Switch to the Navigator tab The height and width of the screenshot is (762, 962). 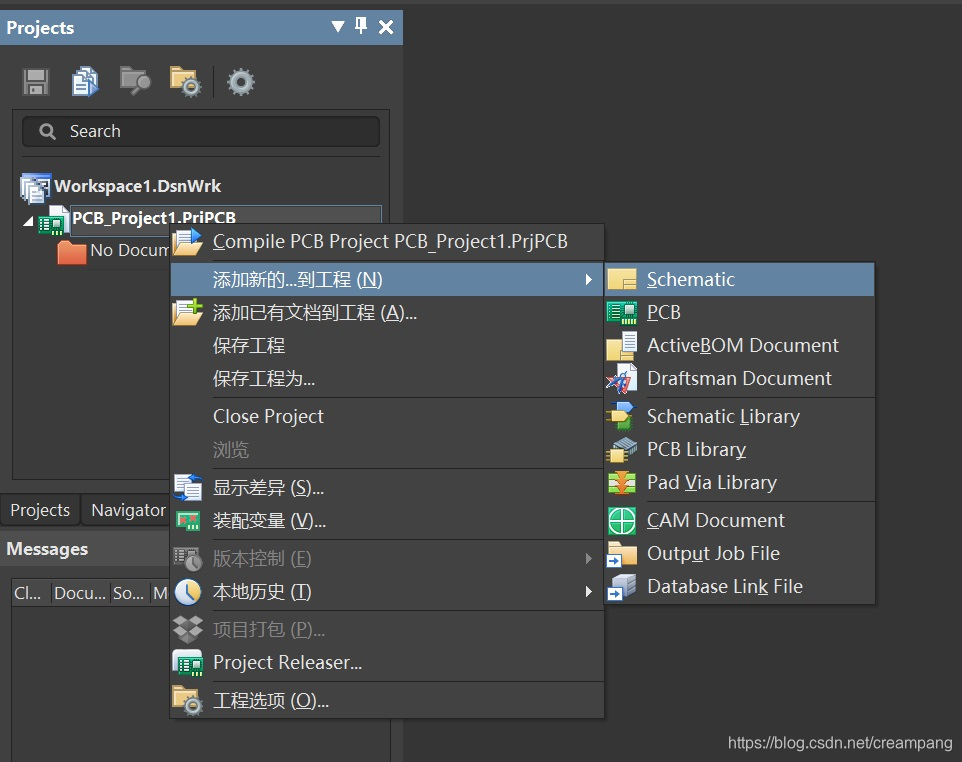(x=128, y=510)
